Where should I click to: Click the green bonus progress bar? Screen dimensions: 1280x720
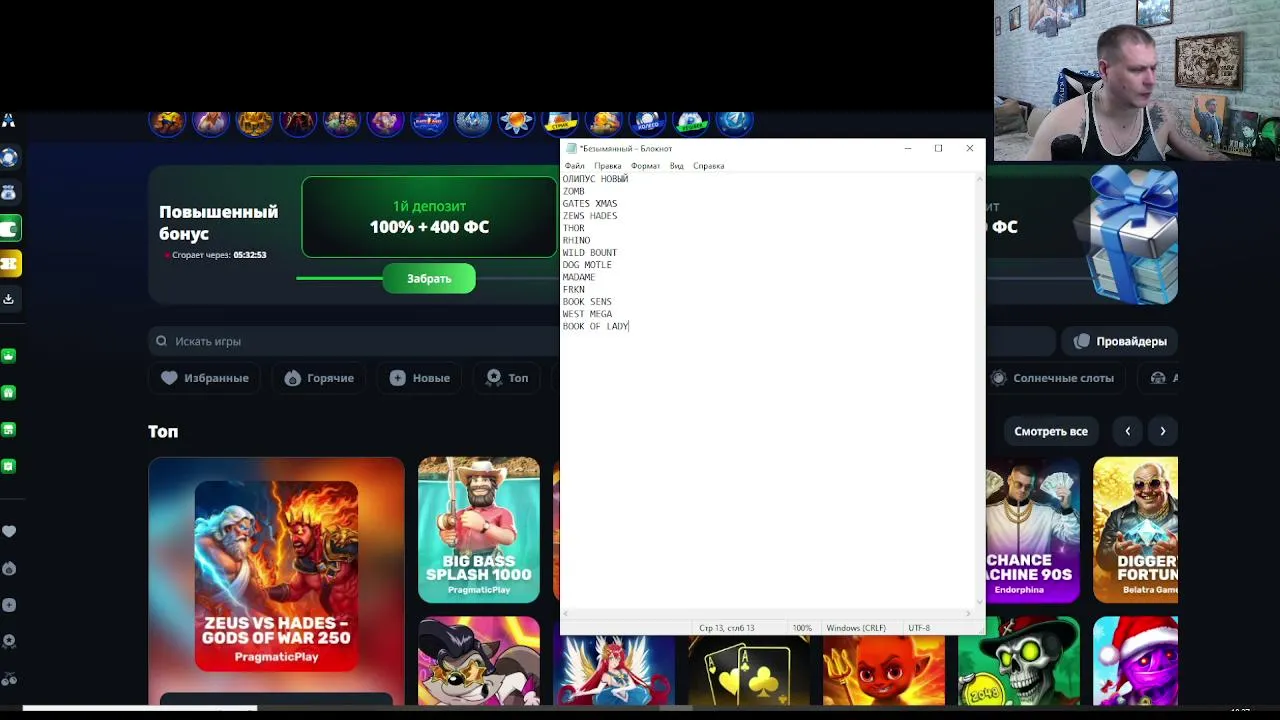[x=340, y=278]
